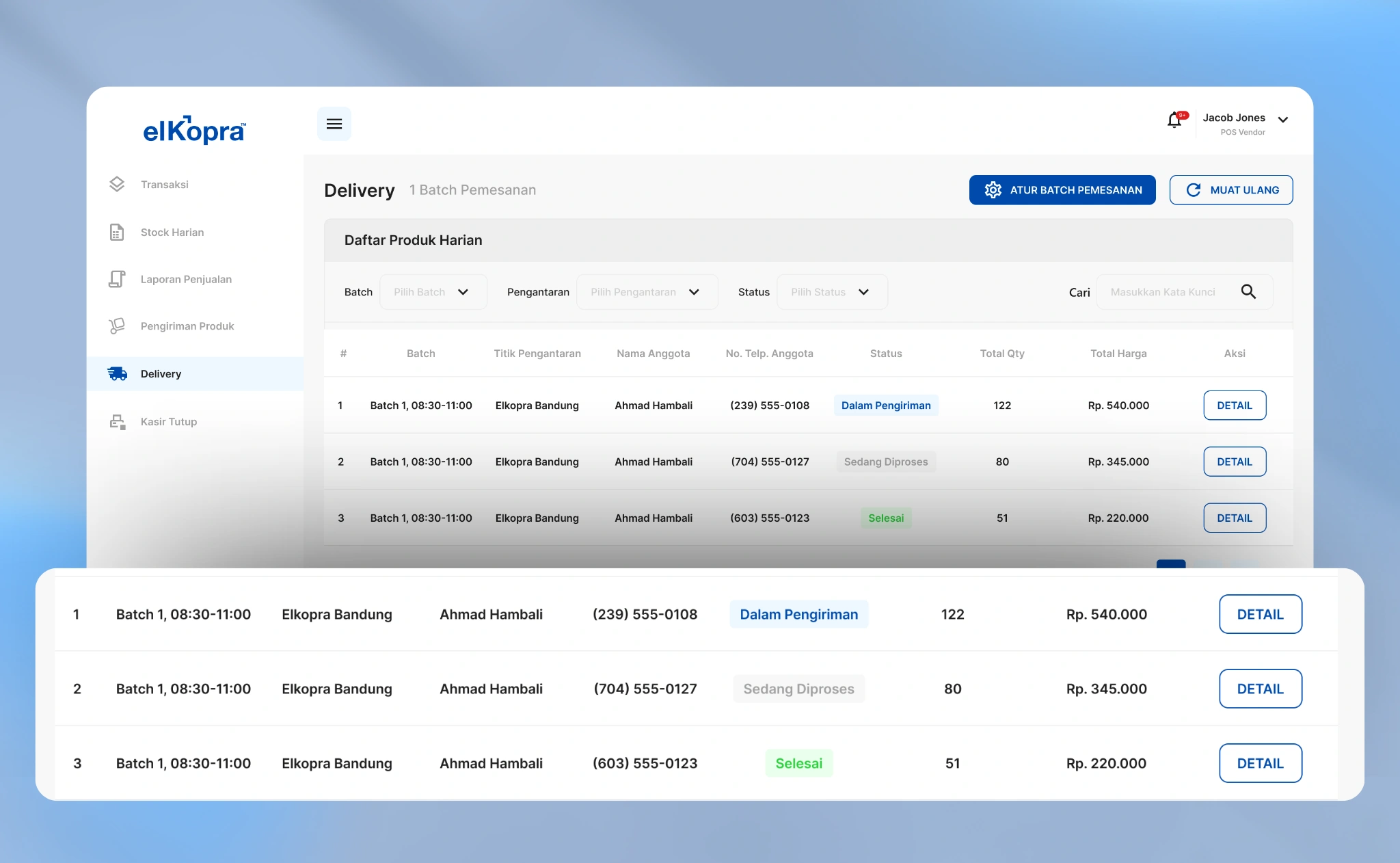
Task: Click Elkopra Bandung in row 1 main table
Action: [537, 406]
